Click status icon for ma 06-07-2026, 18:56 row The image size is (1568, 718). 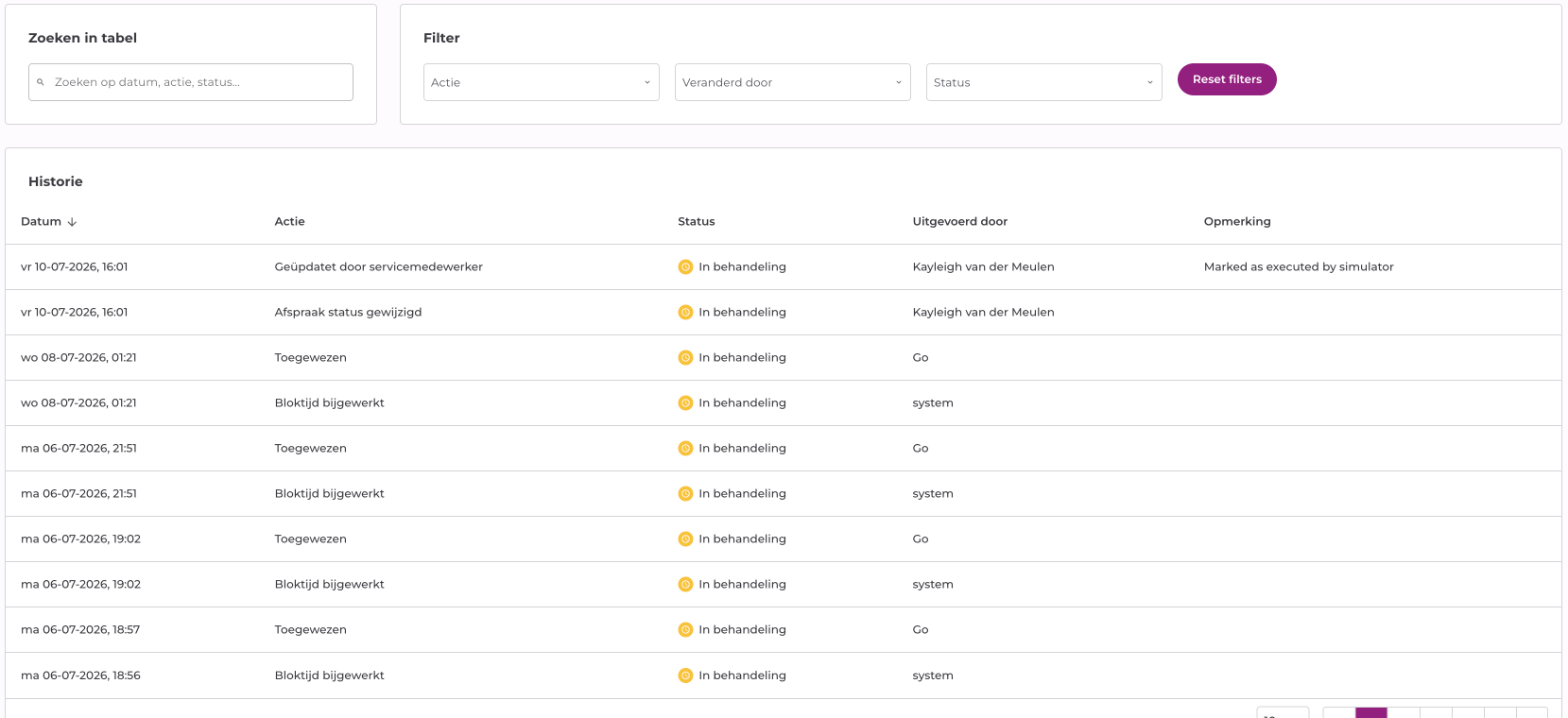(685, 675)
